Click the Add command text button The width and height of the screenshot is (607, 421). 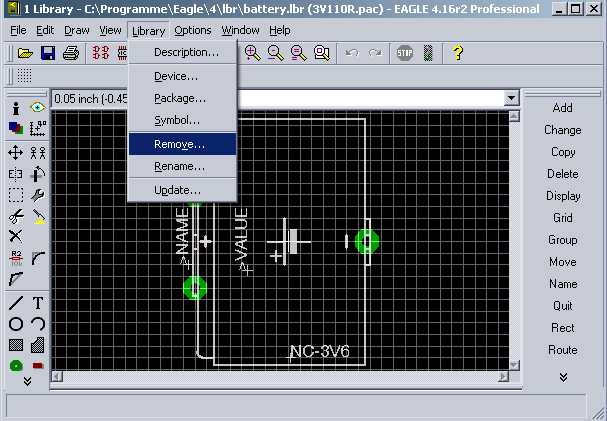[562, 108]
